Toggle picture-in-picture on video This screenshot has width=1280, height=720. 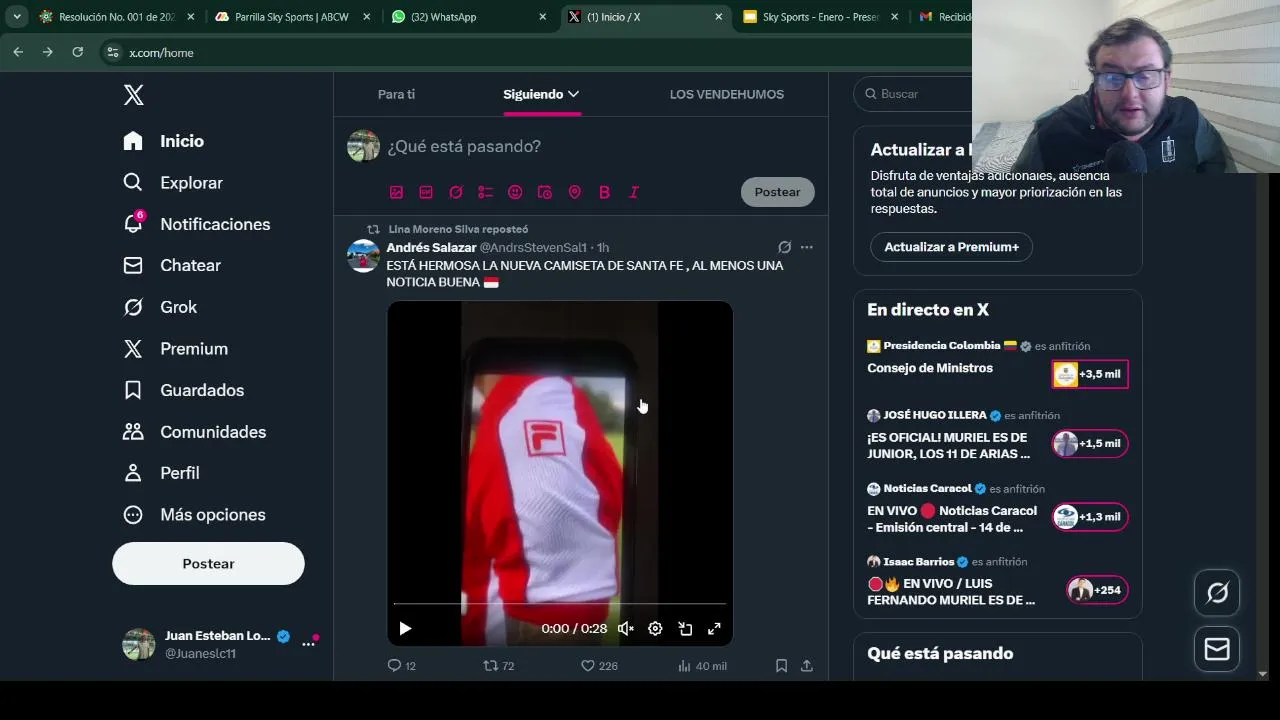click(x=685, y=629)
